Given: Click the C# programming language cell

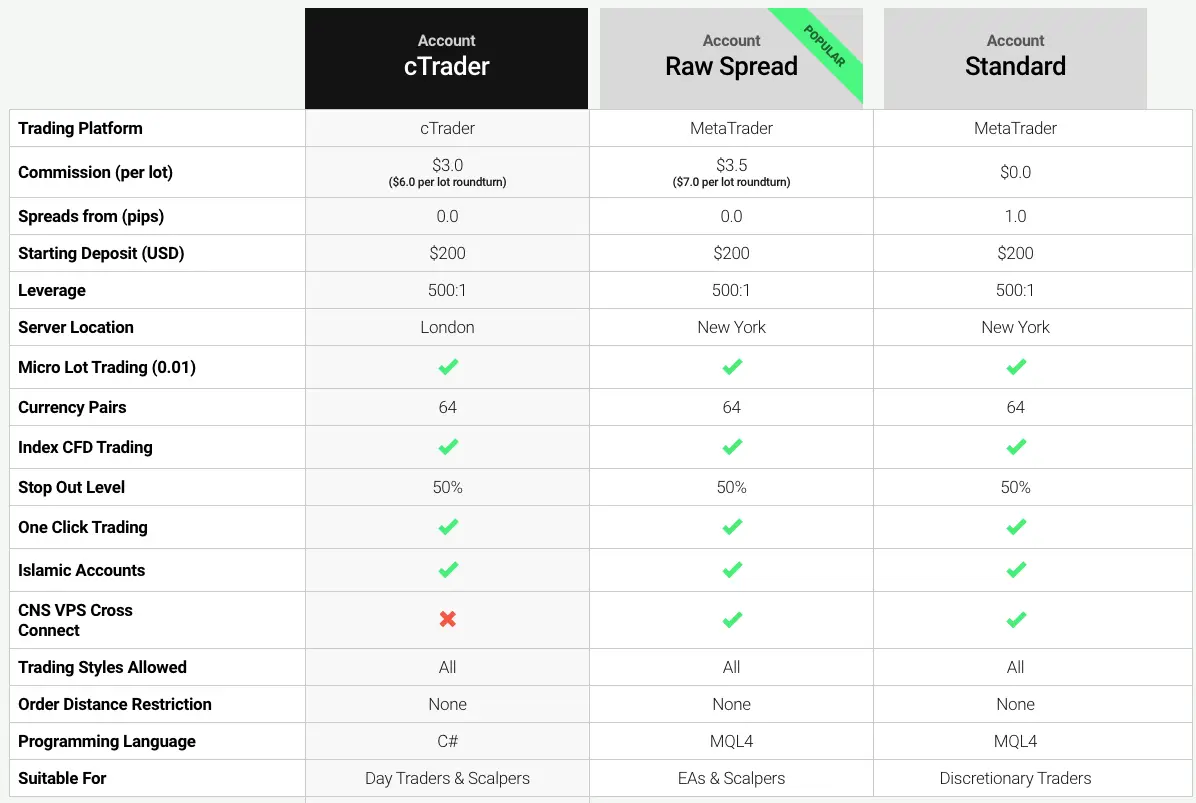Looking at the screenshot, I should coord(447,741).
